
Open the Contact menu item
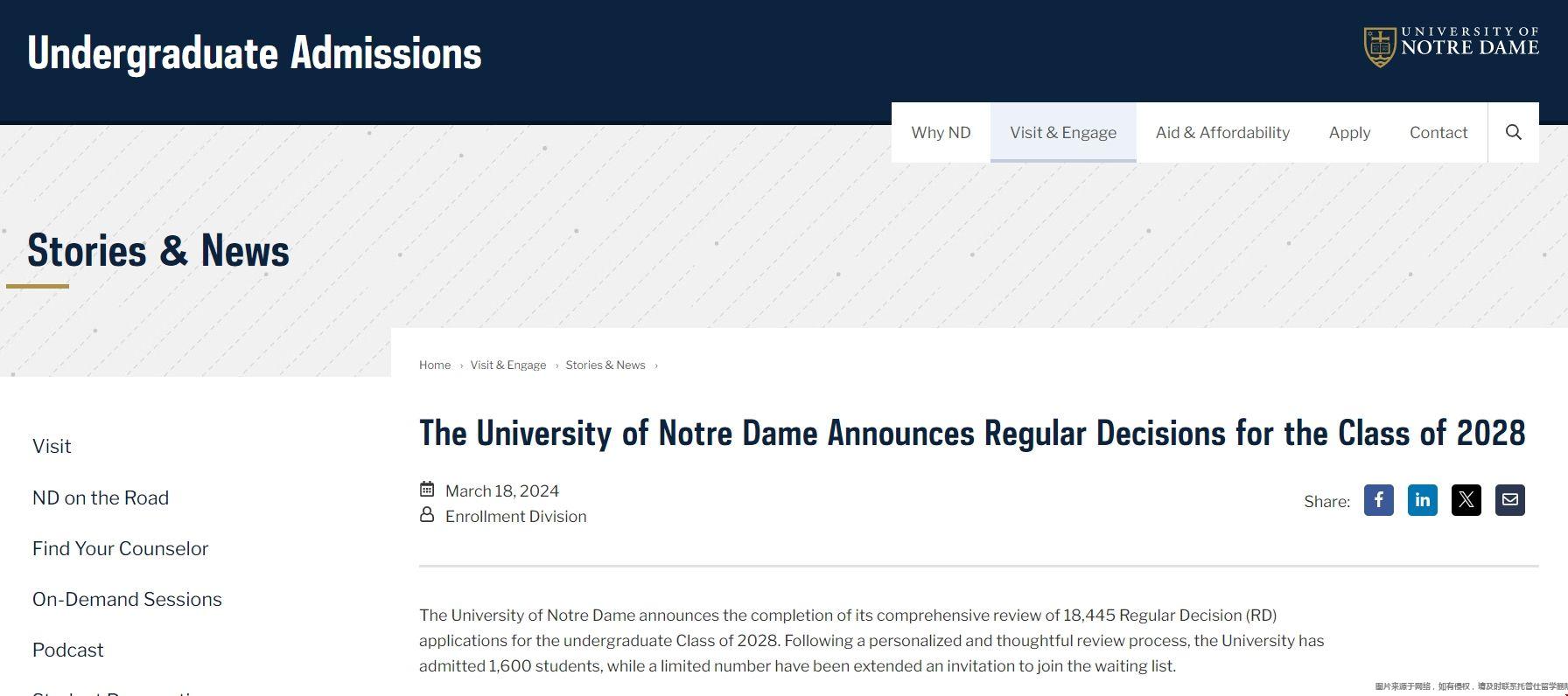coord(1438,132)
